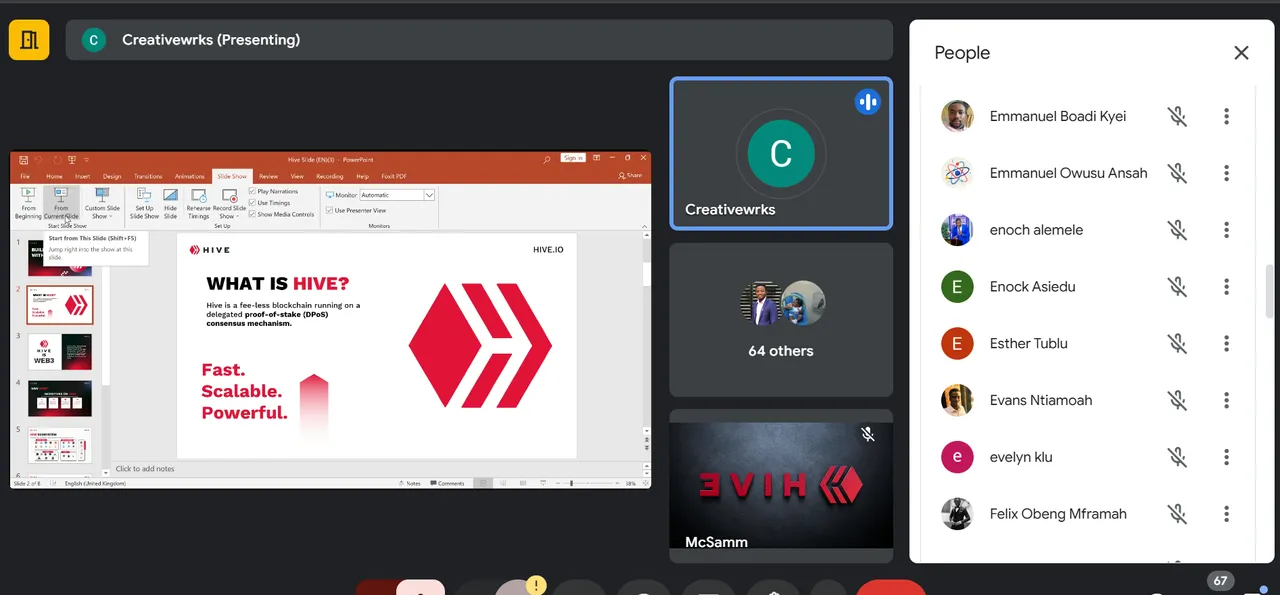Switch to Review tab in PowerPoint
Image resolution: width=1280 pixels, height=595 pixels.
(x=268, y=176)
